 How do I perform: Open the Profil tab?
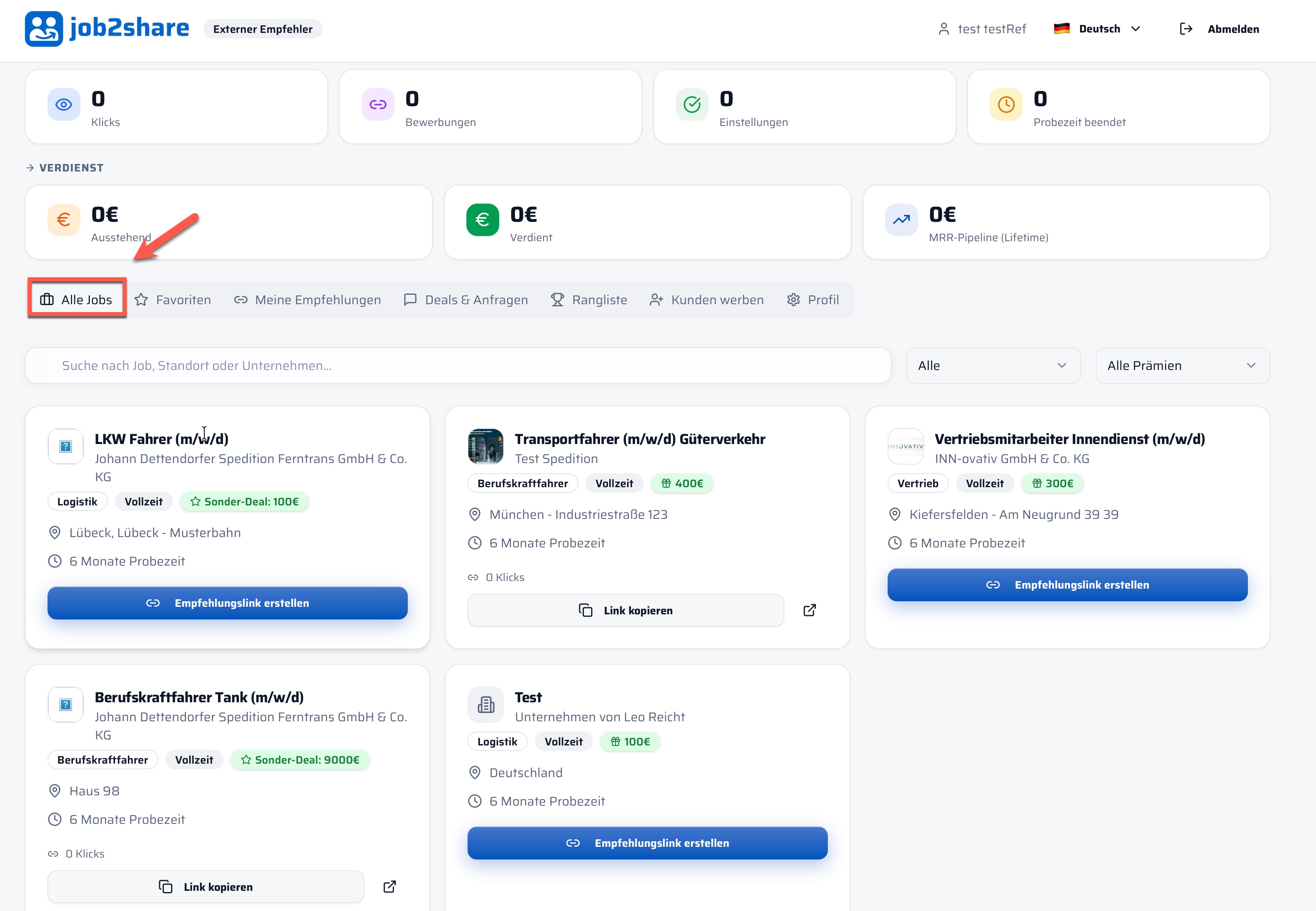(813, 300)
